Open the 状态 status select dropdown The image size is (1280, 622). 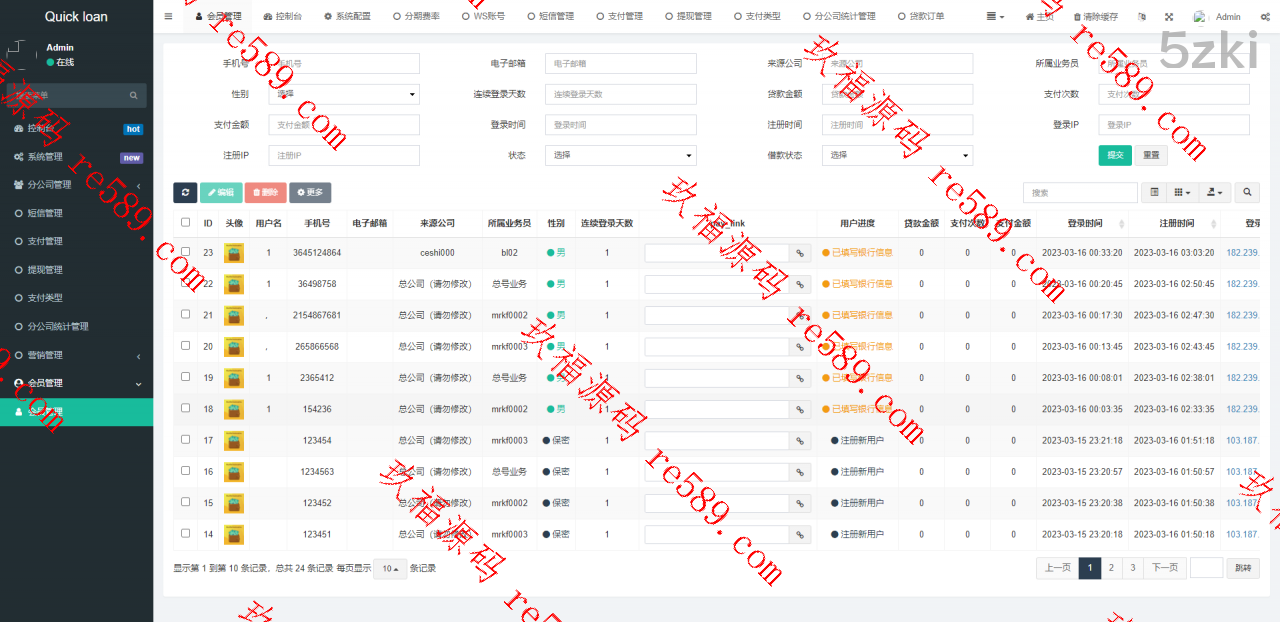620,155
